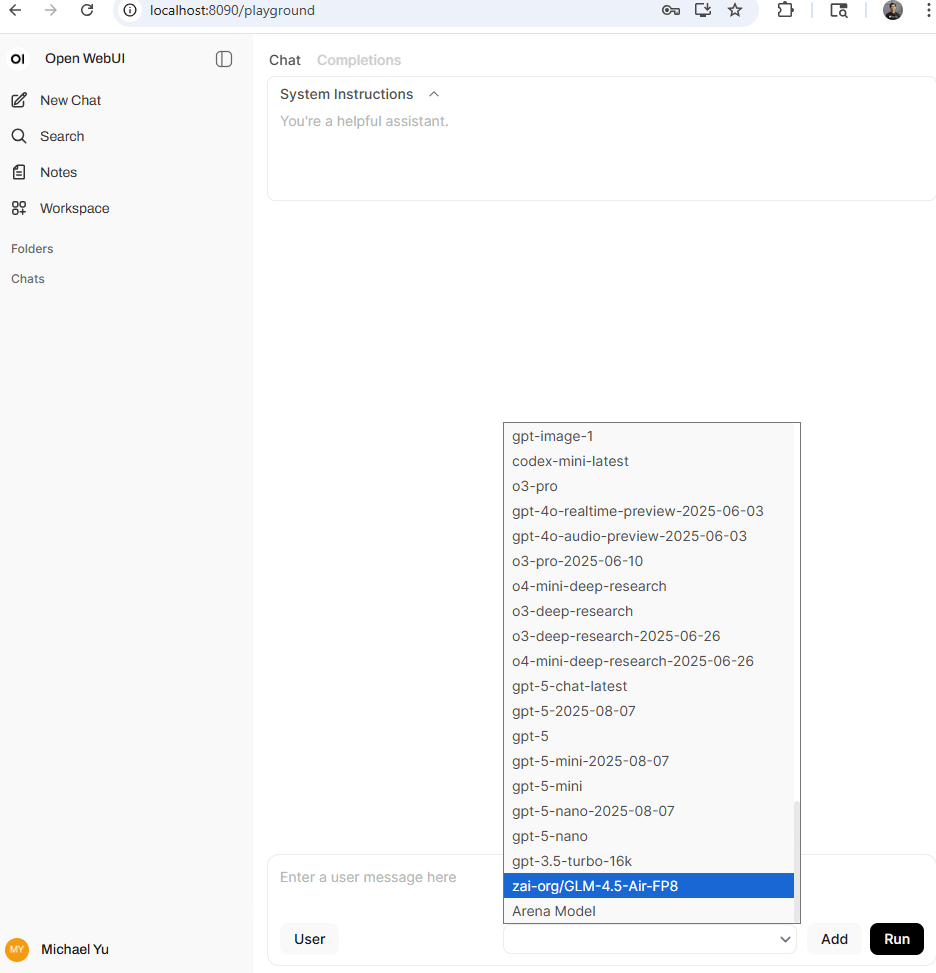Image resolution: width=936 pixels, height=973 pixels.
Task: Select the gpt-5-mini option
Action: tap(649, 786)
